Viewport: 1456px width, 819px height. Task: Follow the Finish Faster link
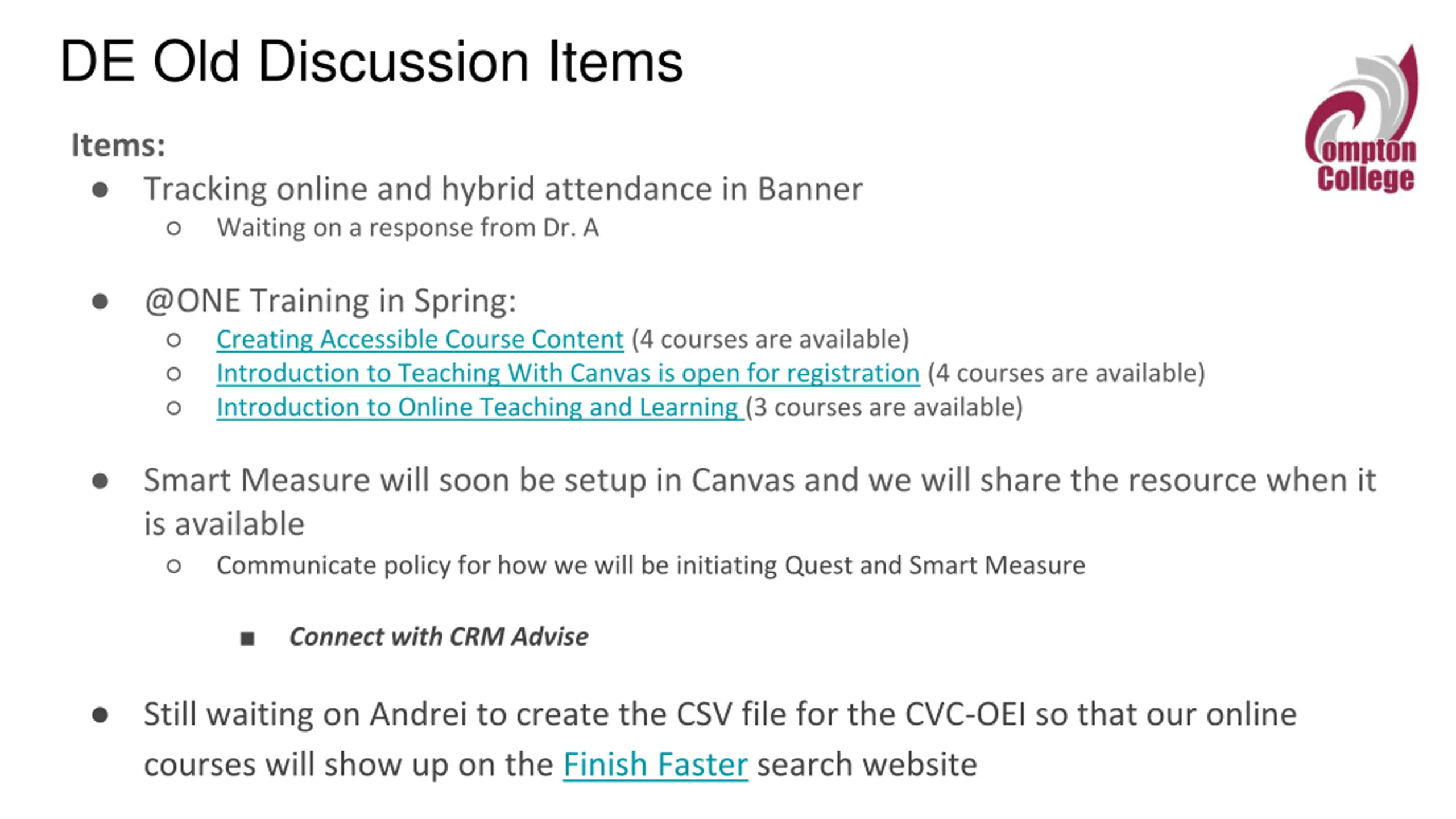tap(655, 764)
